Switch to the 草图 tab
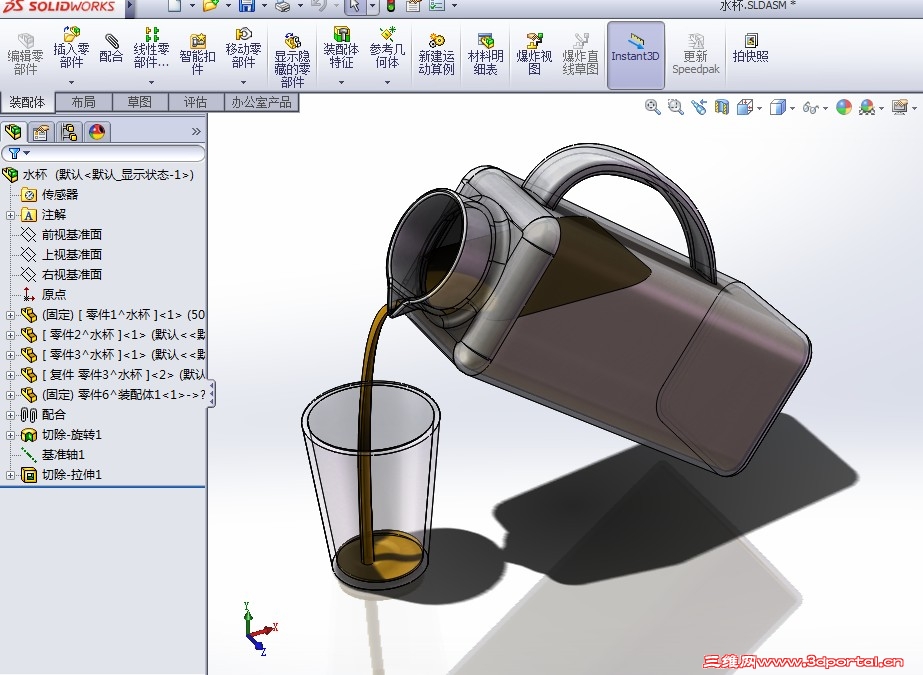The height and width of the screenshot is (675, 923). (x=140, y=102)
